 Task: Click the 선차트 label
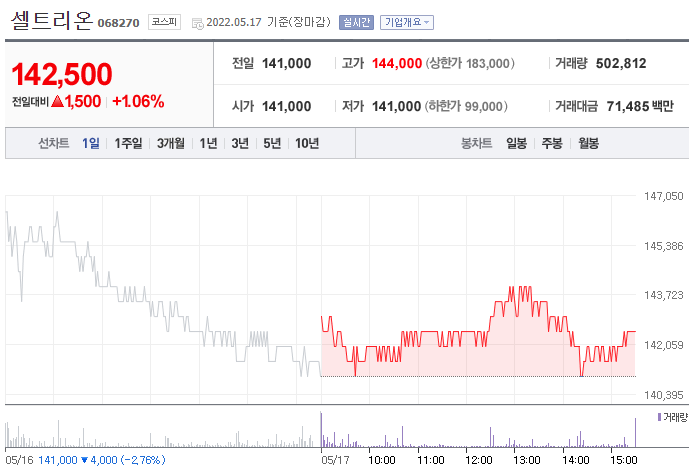click(x=54, y=143)
